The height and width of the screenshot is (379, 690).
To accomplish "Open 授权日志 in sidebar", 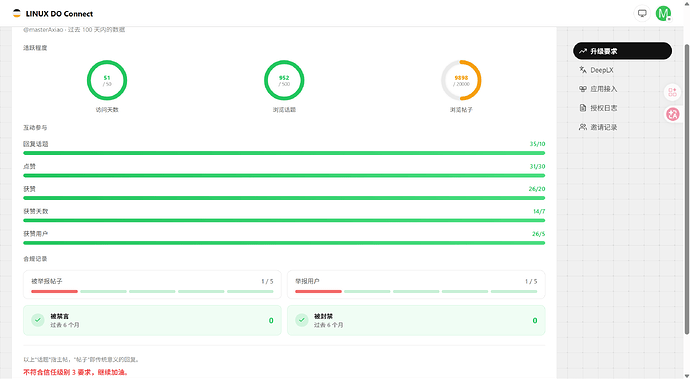I will 622,108.
